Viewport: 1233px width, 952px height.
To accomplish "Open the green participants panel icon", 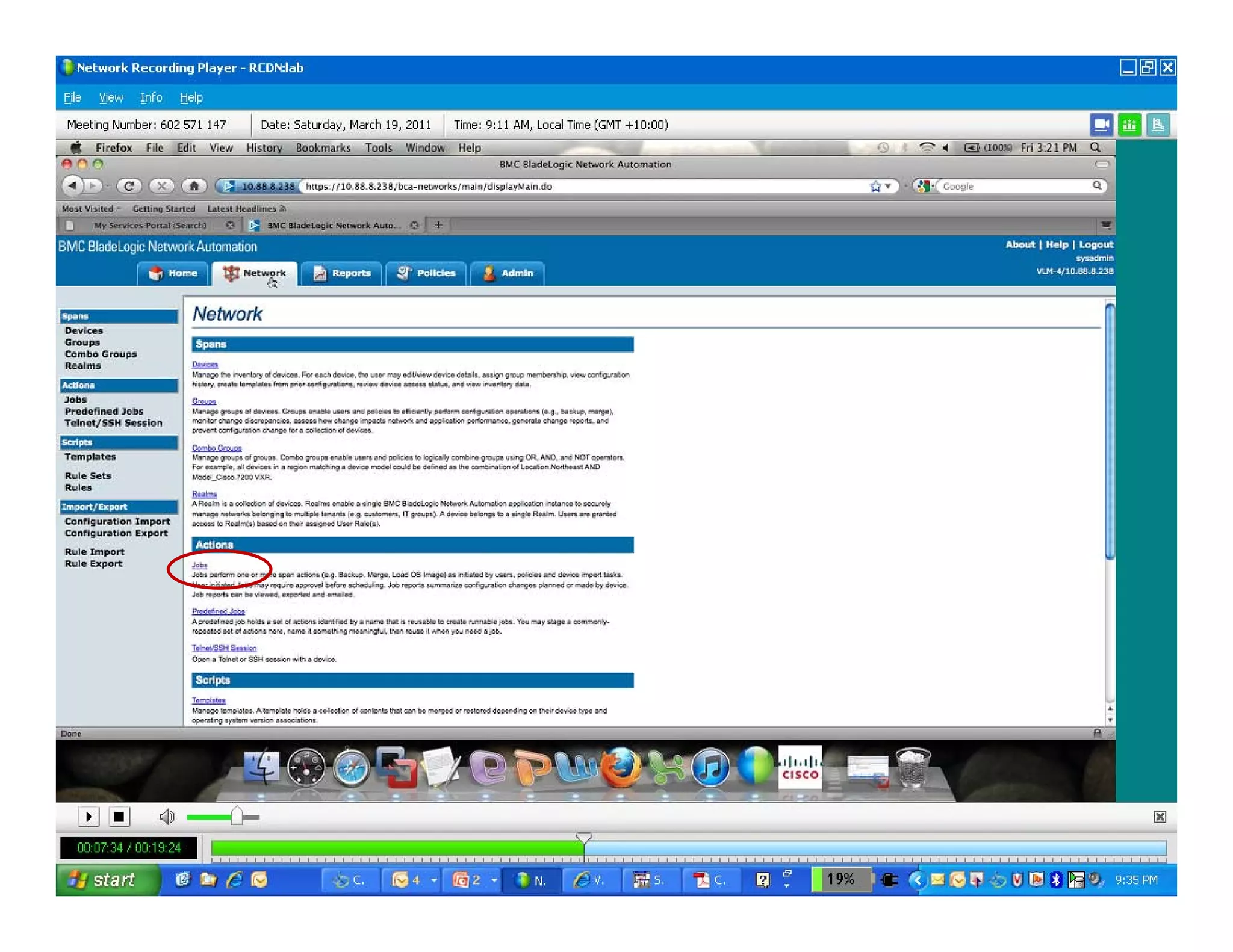I will click(1129, 125).
